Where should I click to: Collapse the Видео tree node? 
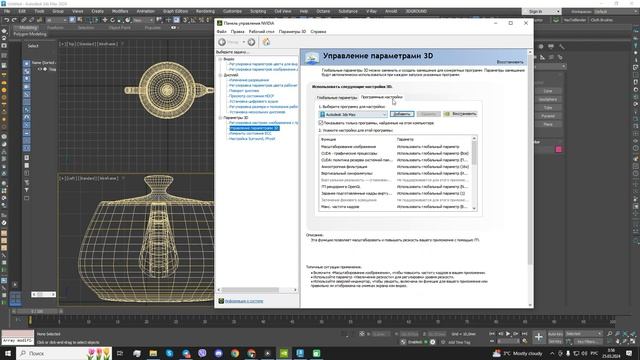pyautogui.click(x=220, y=59)
